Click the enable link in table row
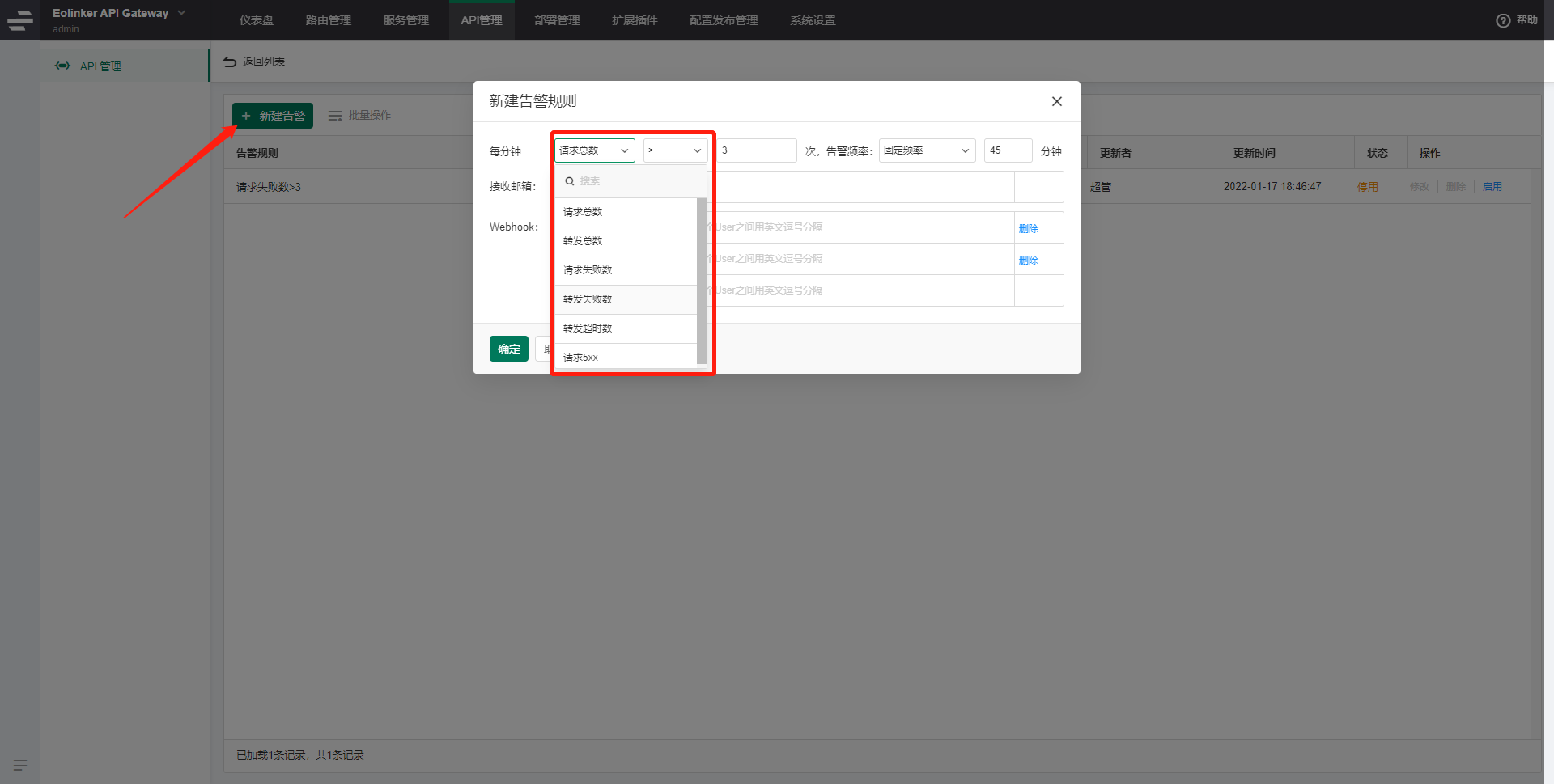Viewport: 1554px width, 784px height. [x=1492, y=187]
